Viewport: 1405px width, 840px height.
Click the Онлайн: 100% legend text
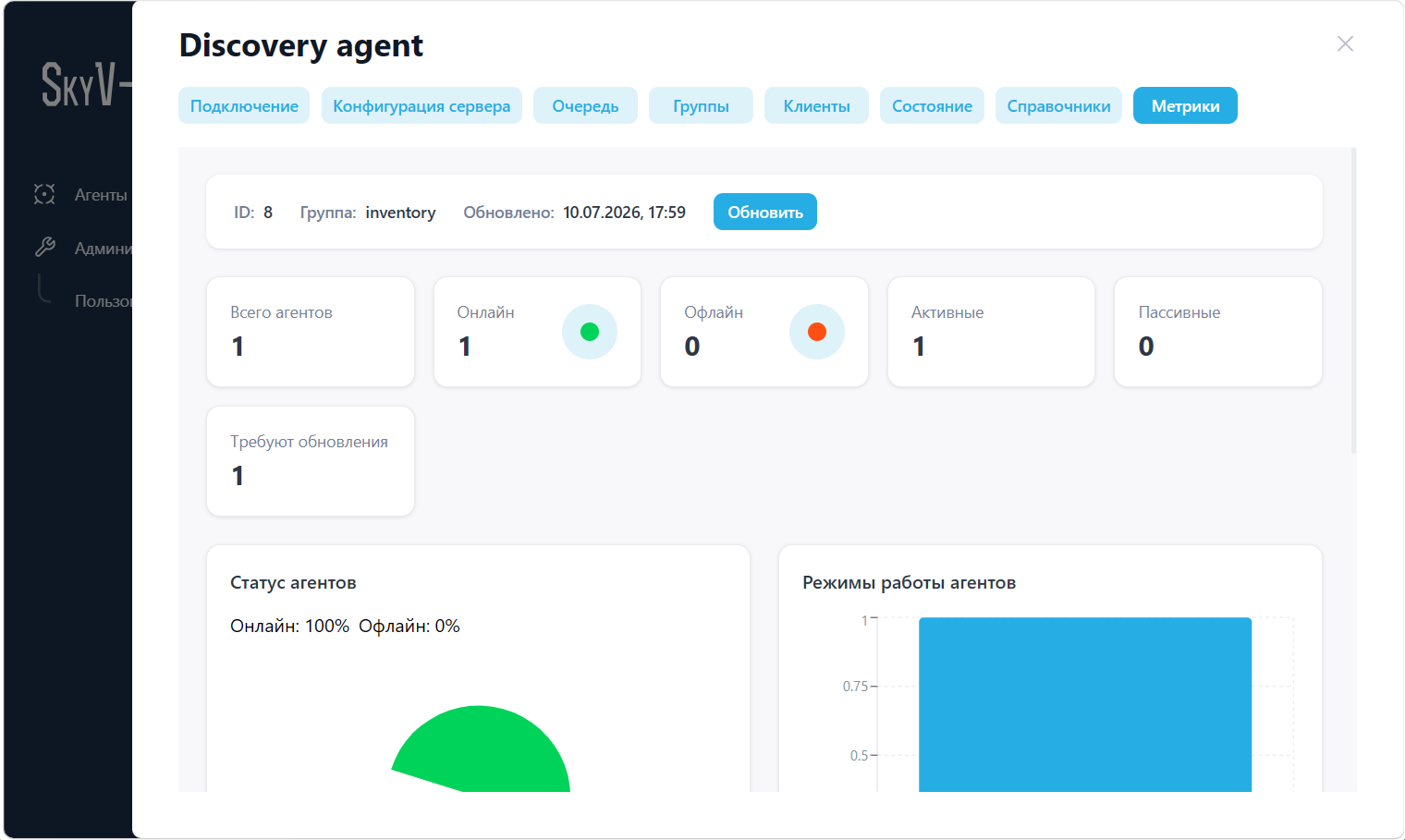click(x=289, y=626)
